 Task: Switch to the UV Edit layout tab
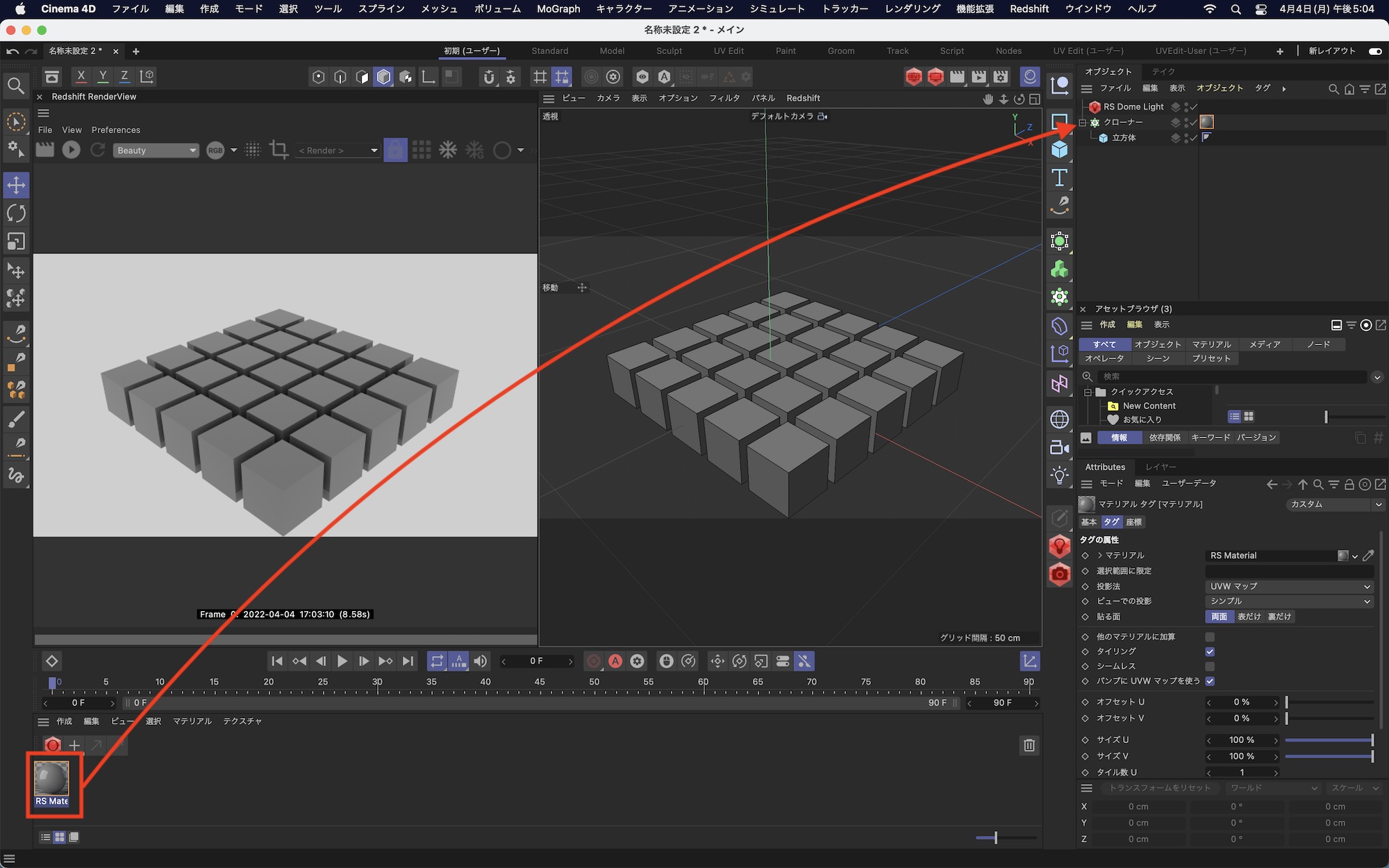(729, 51)
